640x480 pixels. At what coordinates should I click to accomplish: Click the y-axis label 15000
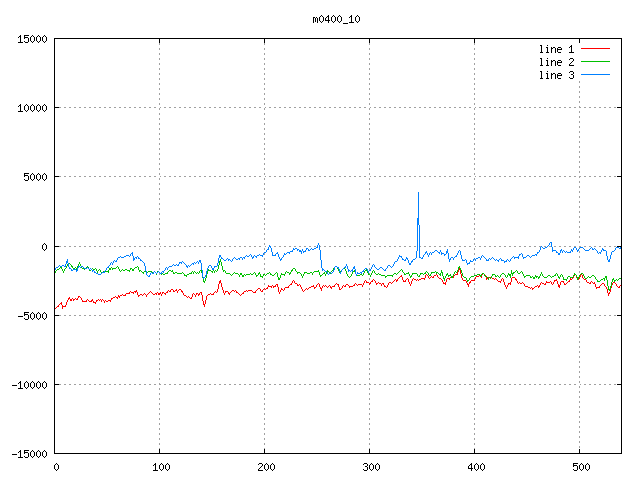click(32, 39)
